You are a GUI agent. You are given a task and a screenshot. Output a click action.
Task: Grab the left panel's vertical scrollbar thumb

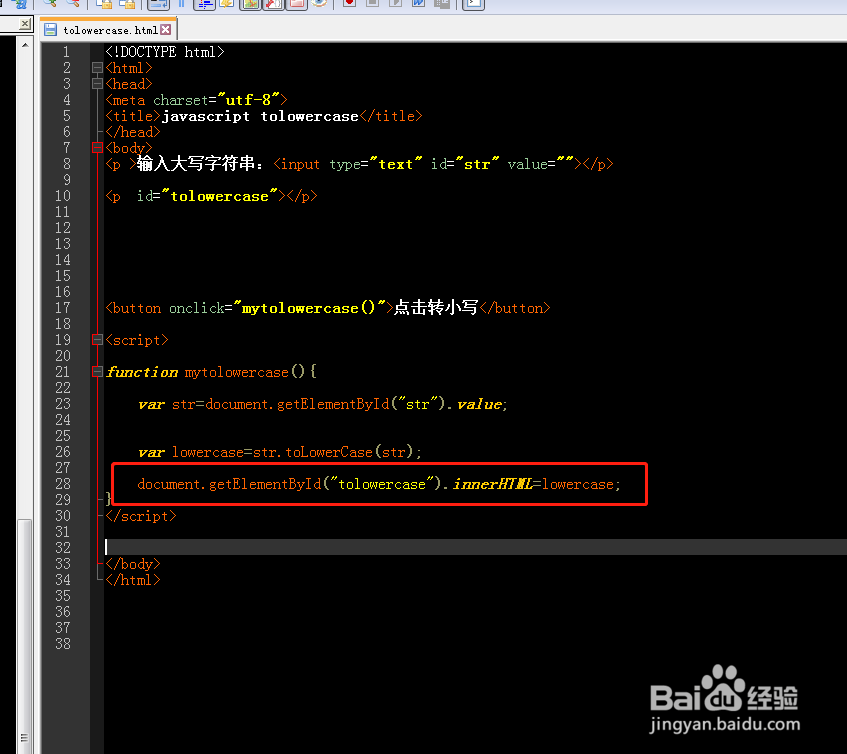[25, 636]
